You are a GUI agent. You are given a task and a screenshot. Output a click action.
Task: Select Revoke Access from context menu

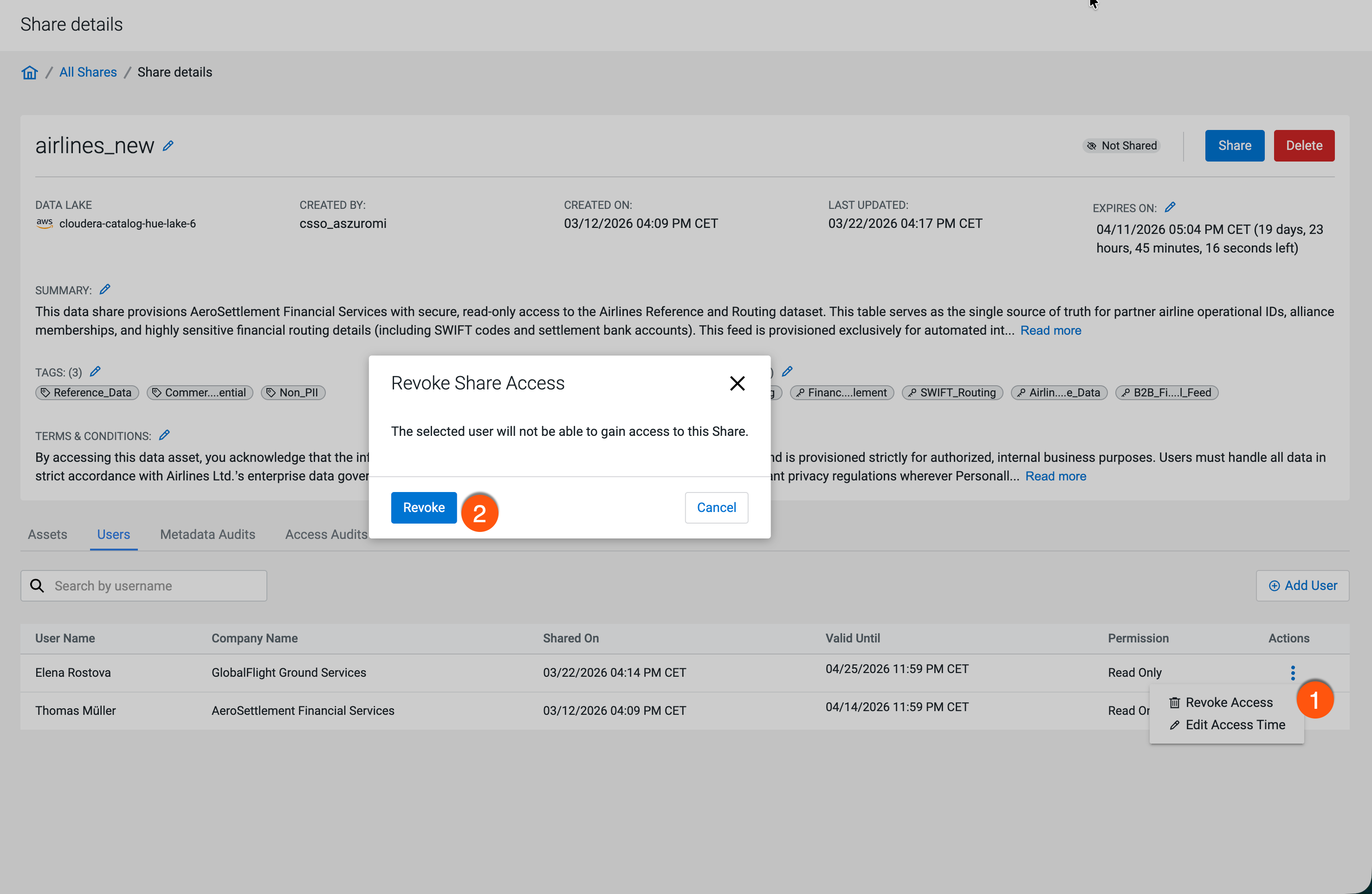pyautogui.click(x=1228, y=702)
